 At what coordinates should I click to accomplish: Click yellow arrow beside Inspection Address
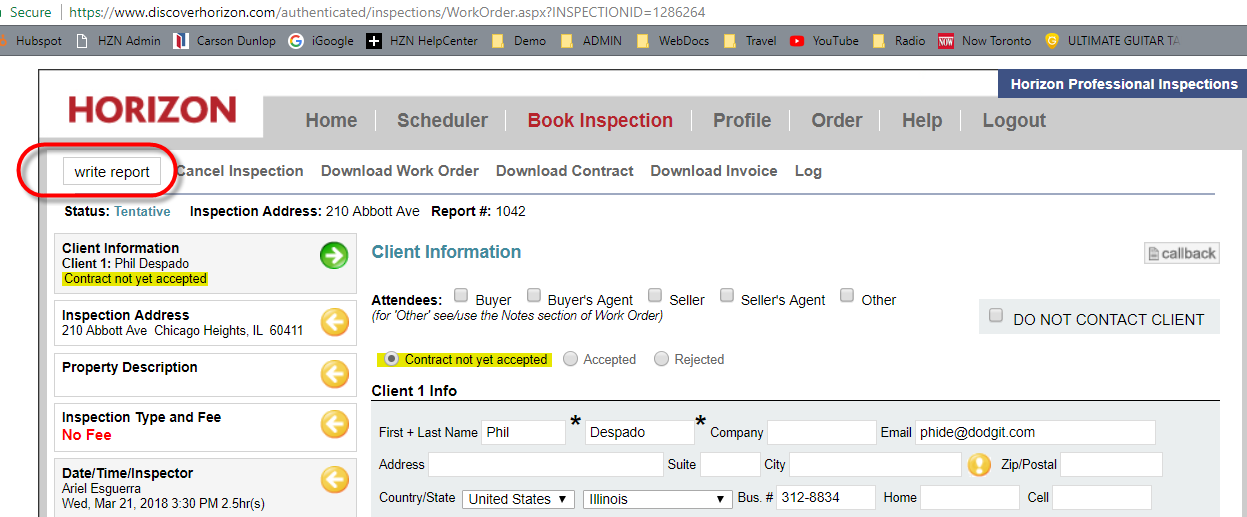[334, 322]
